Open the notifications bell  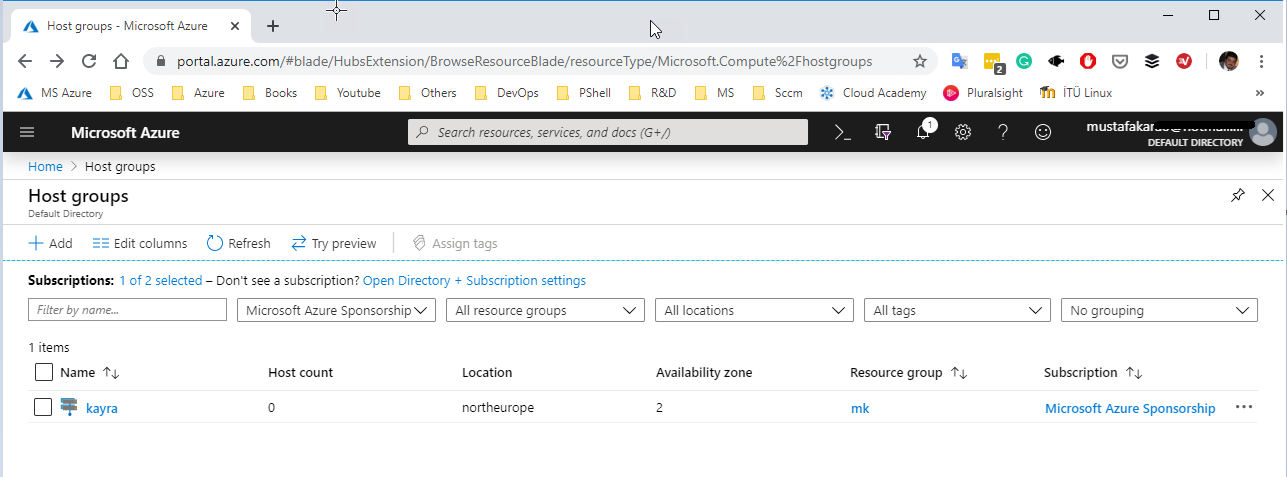coord(924,131)
